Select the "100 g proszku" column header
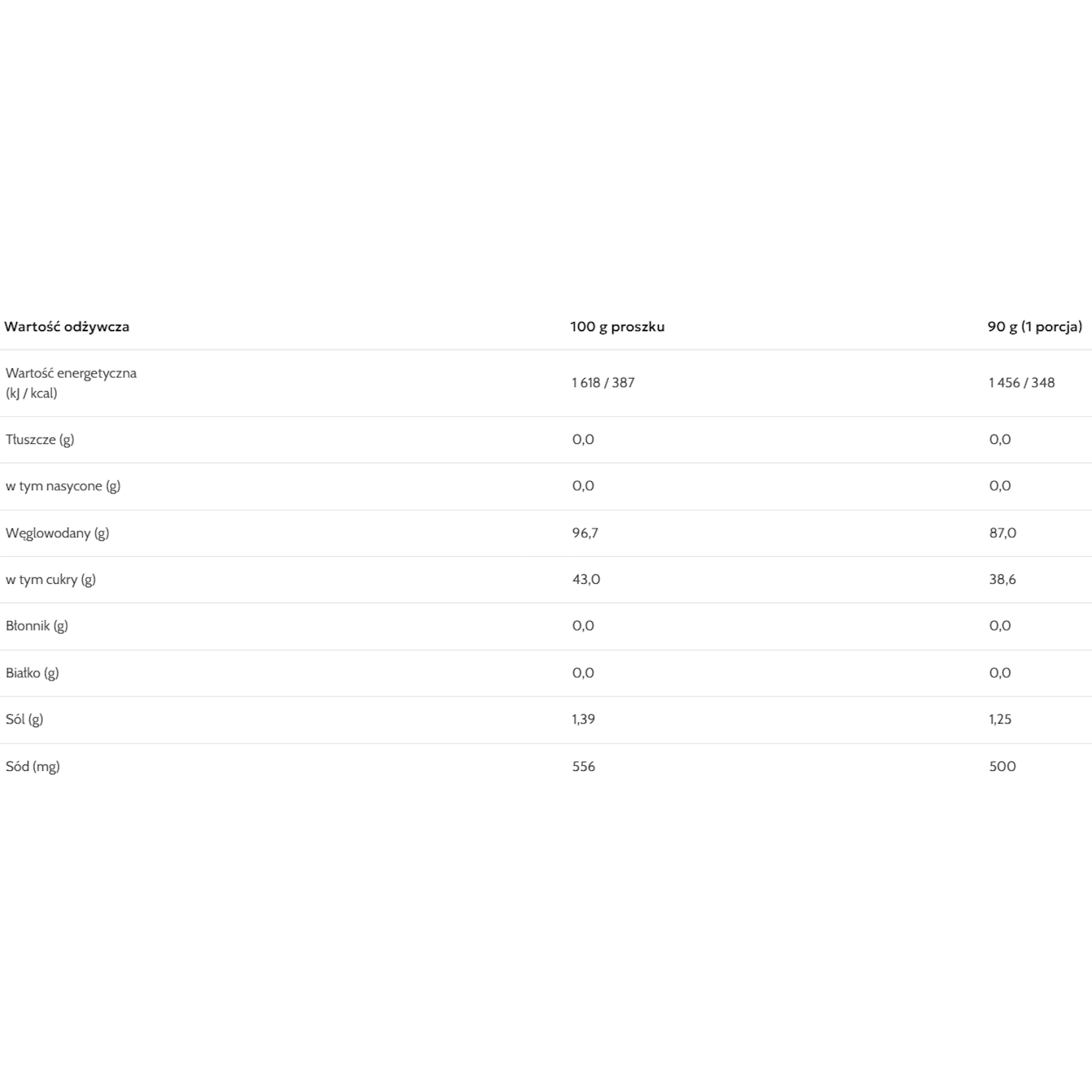Viewport: 1092px width, 1092px height. (617, 327)
